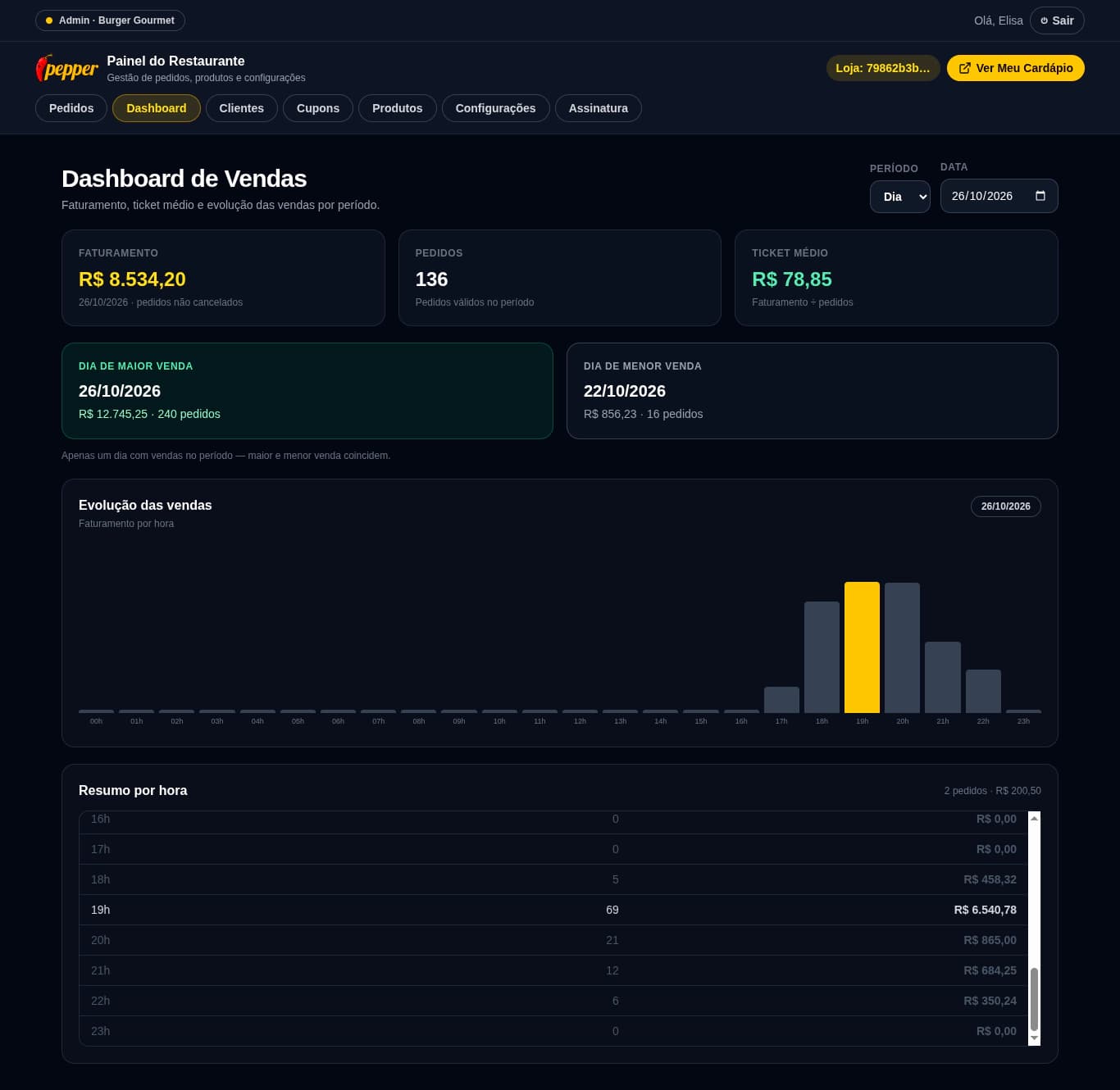Image resolution: width=1120 pixels, height=1090 pixels.
Task: Click the scrollbar up arrow in Resumo table
Action: [1034, 818]
